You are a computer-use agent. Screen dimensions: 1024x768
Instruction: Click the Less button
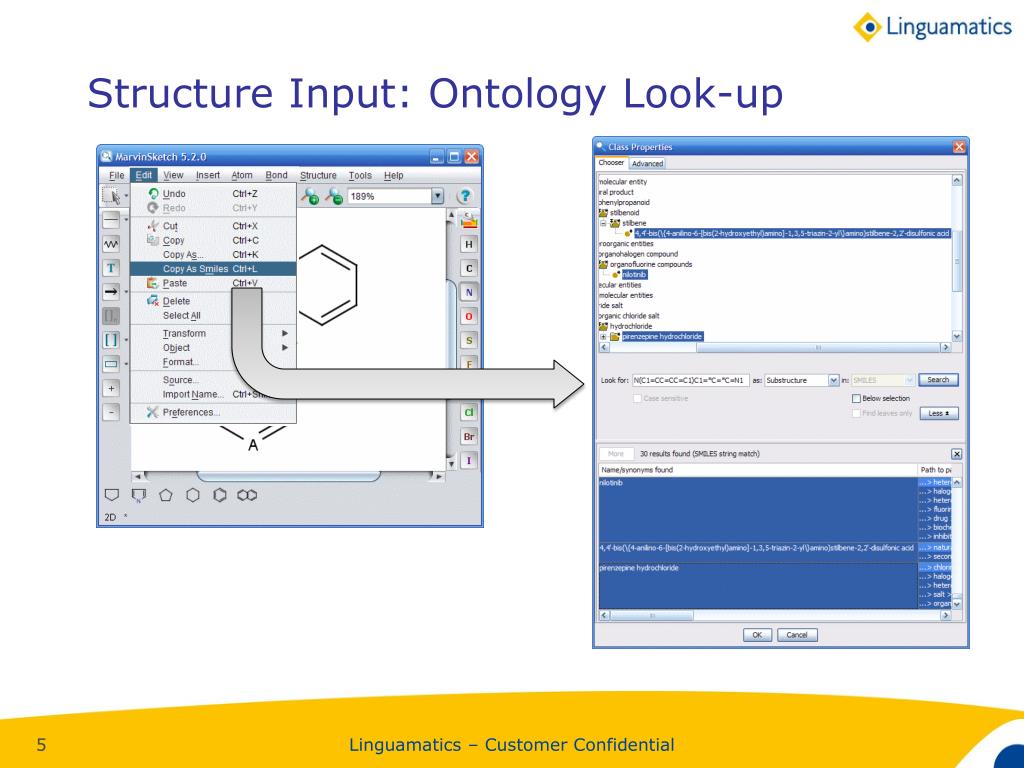(x=938, y=413)
